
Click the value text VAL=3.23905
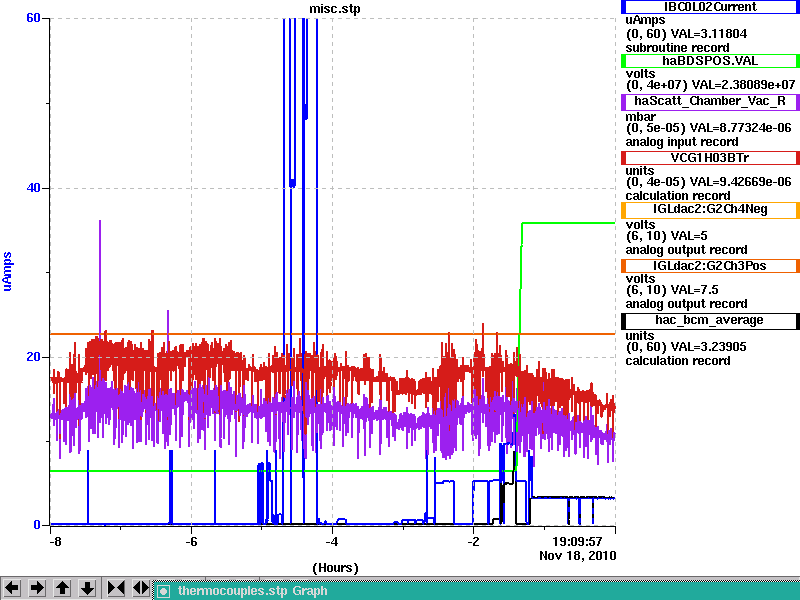click(709, 347)
